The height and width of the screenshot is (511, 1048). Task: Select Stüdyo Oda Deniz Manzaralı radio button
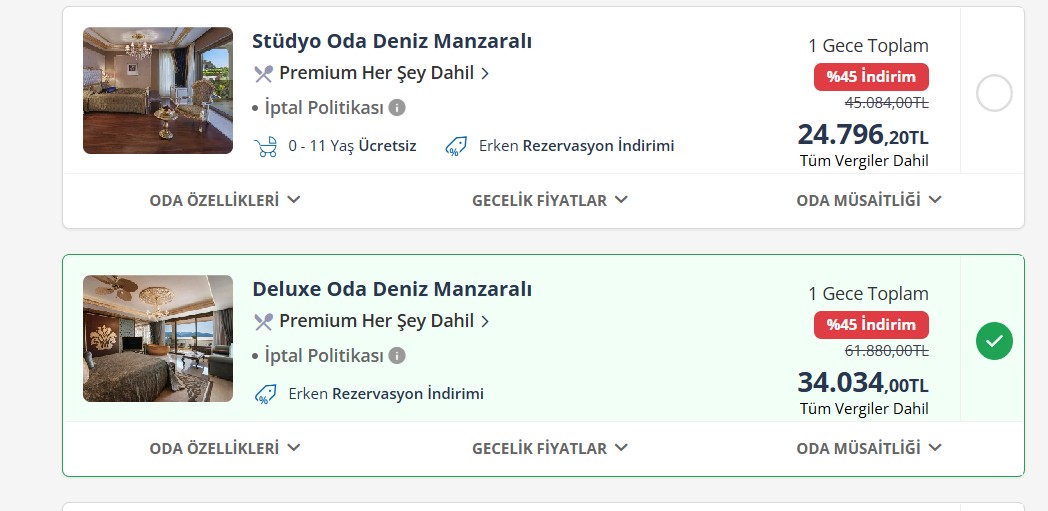point(994,94)
